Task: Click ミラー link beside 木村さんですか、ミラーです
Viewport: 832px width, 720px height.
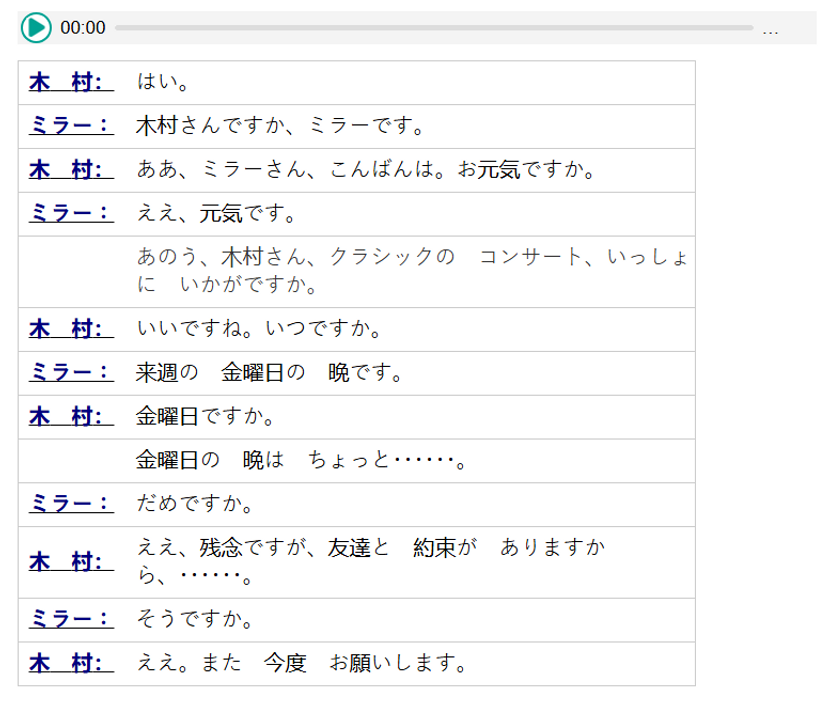Action: (x=71, y=126)
